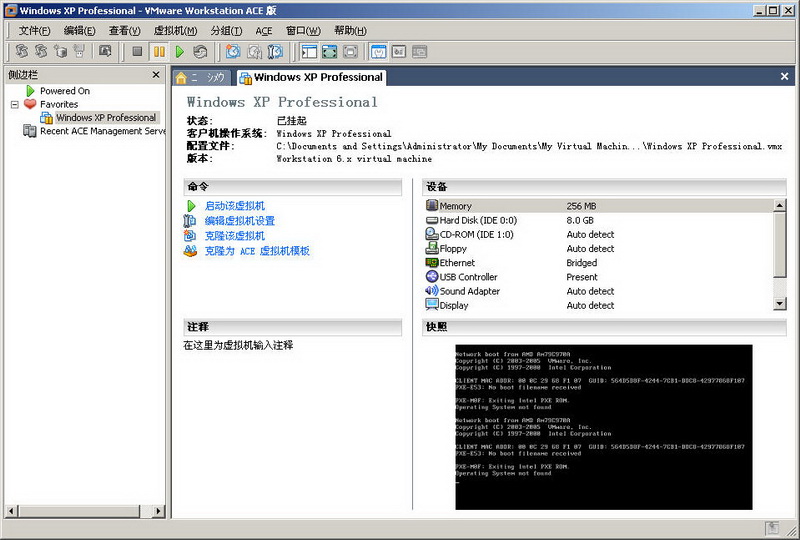Collapse the Favorites tree node
The width and height of the screenshot is (800, 540).
15,105
